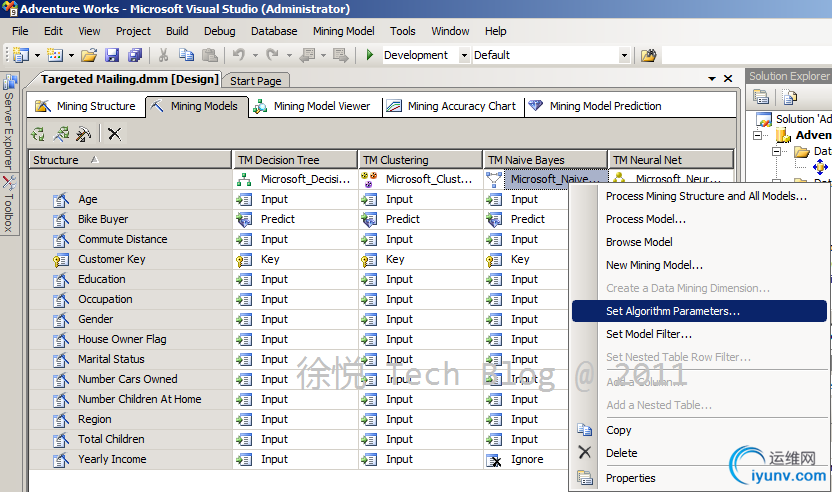This screenshot has width=832, height=492.
Task: Click the Microsoft_Clustering algorithm cell
Action: click(421, 179)
